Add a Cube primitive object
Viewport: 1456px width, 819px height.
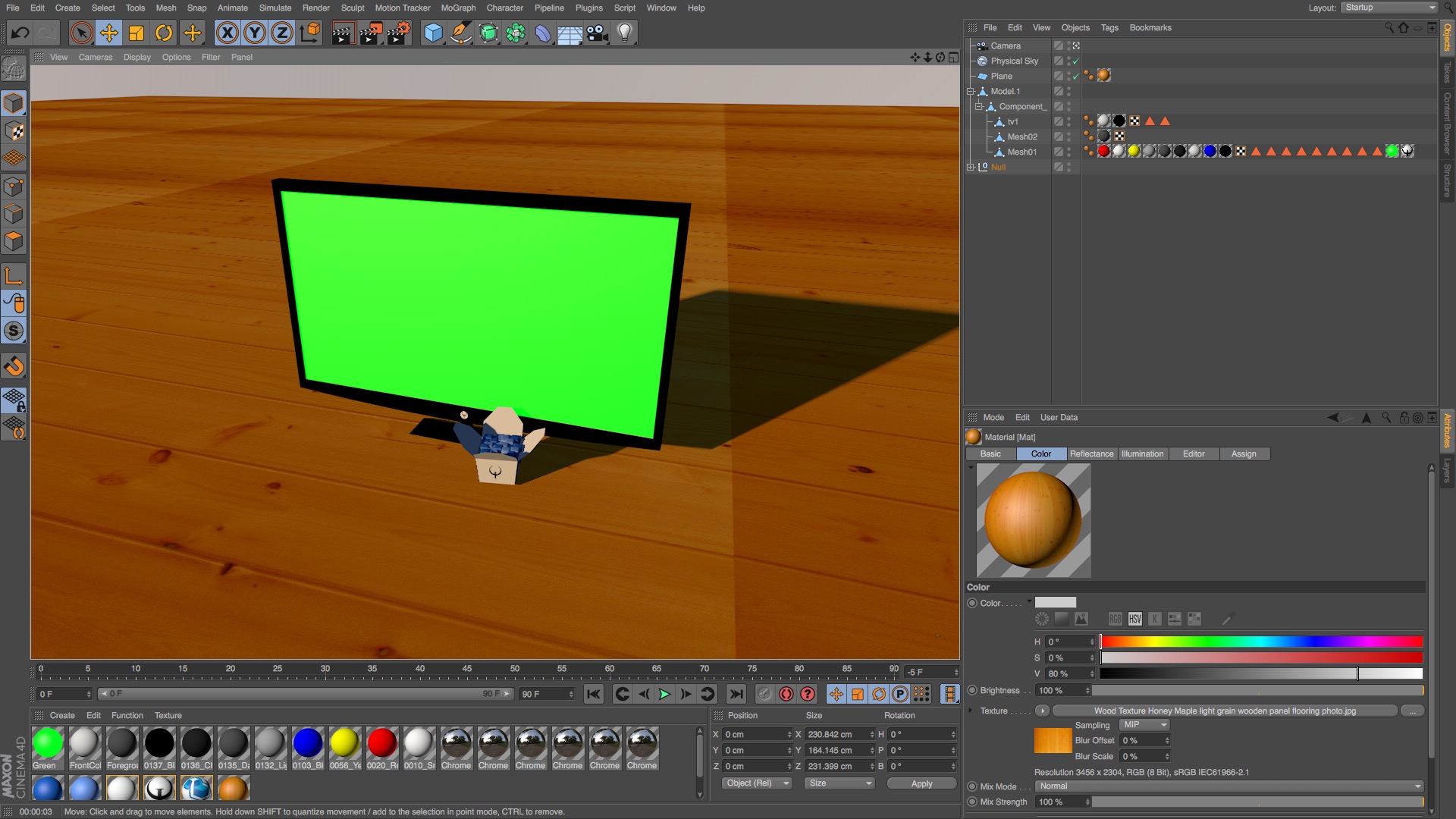433,33
